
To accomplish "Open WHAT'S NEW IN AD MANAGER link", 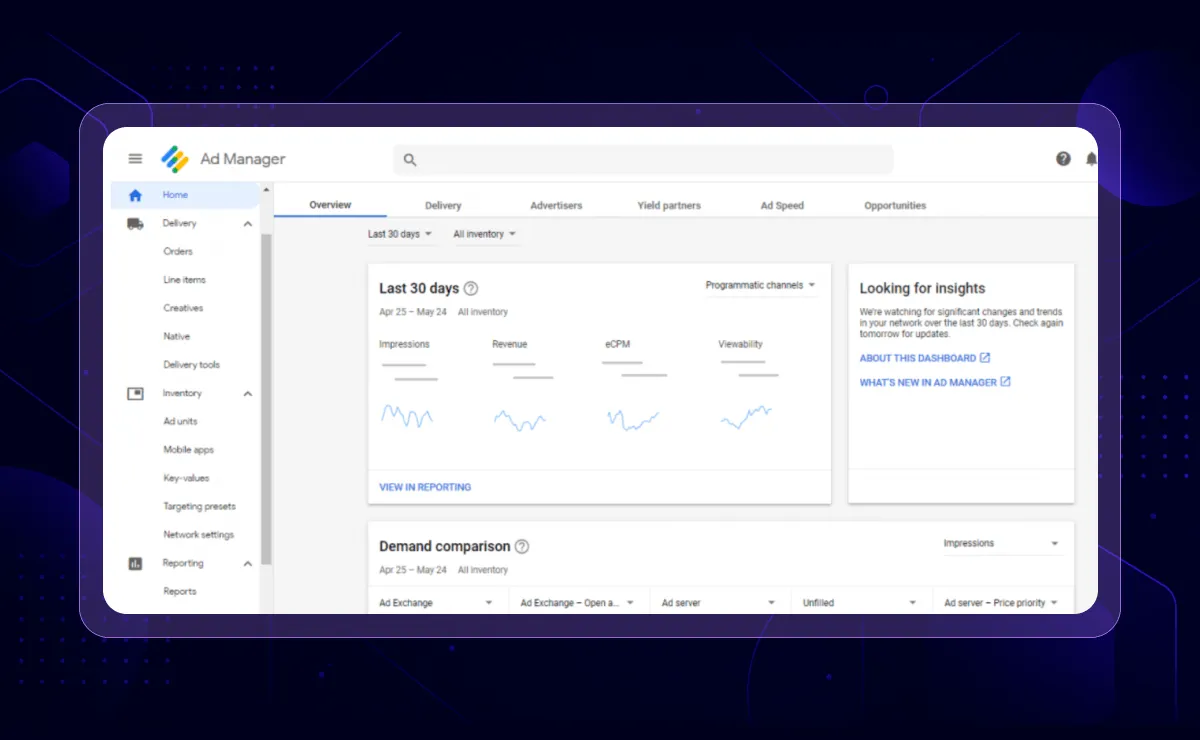I will coord(928,382).
